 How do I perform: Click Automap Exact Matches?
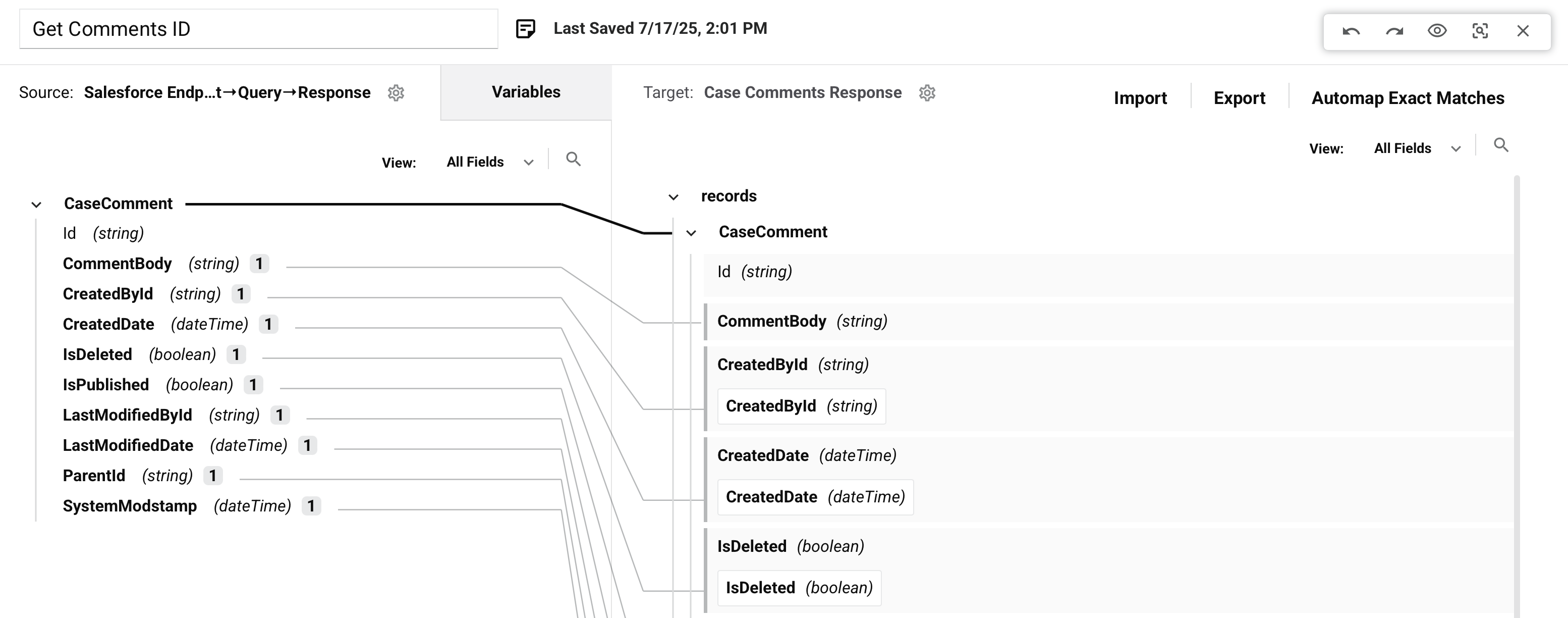[1407, 98]
